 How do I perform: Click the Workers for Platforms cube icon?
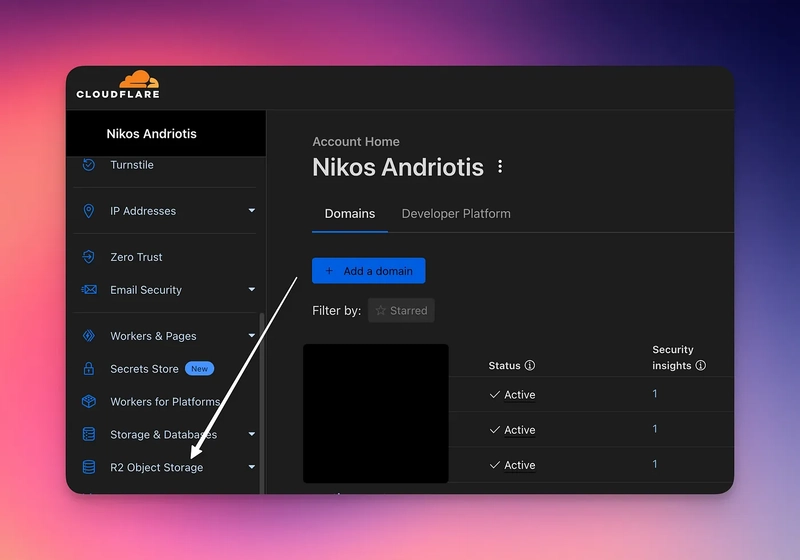(x=89, y=401)
